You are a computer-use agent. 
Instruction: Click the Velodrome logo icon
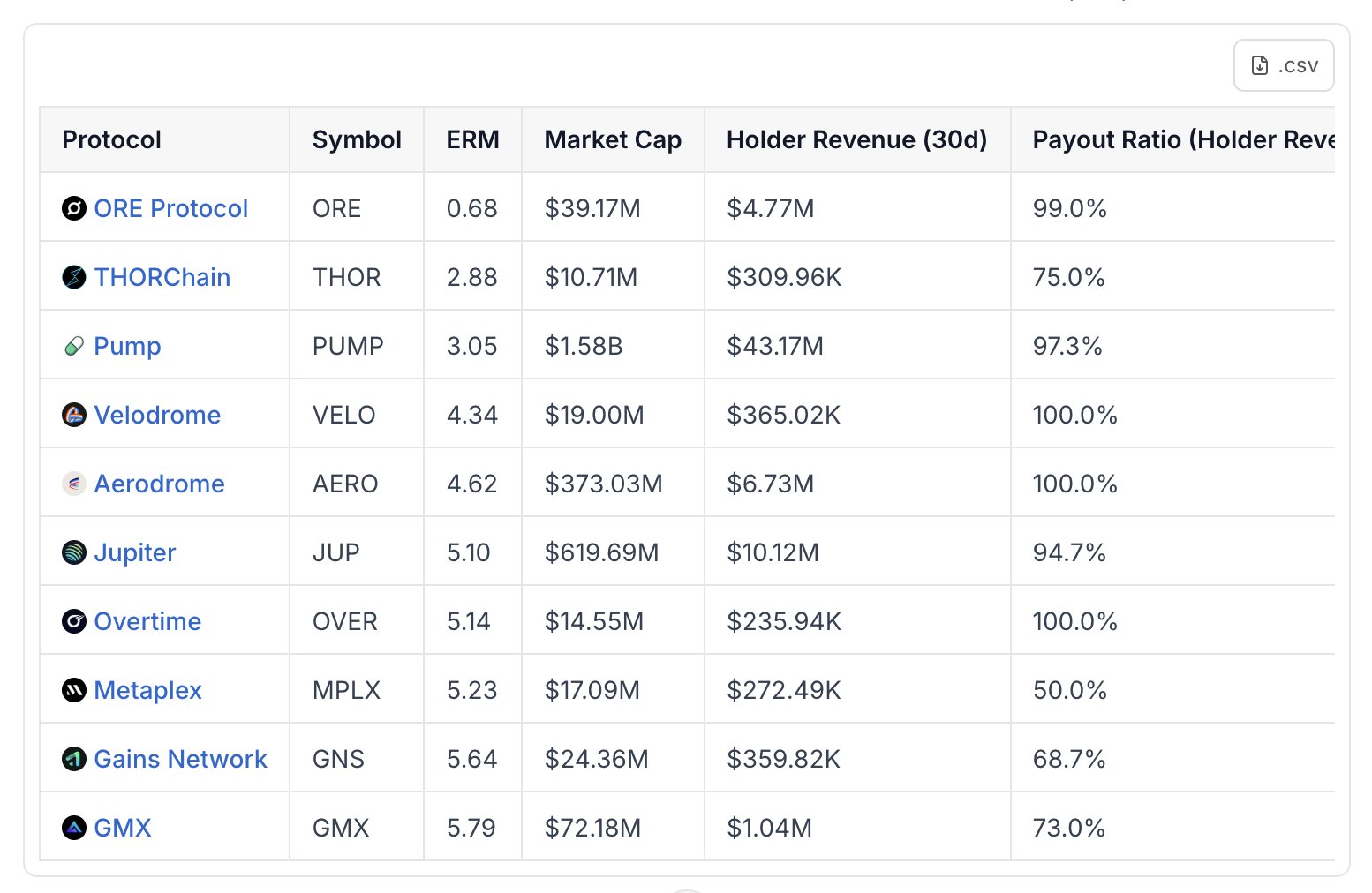[x=74, y=415]
